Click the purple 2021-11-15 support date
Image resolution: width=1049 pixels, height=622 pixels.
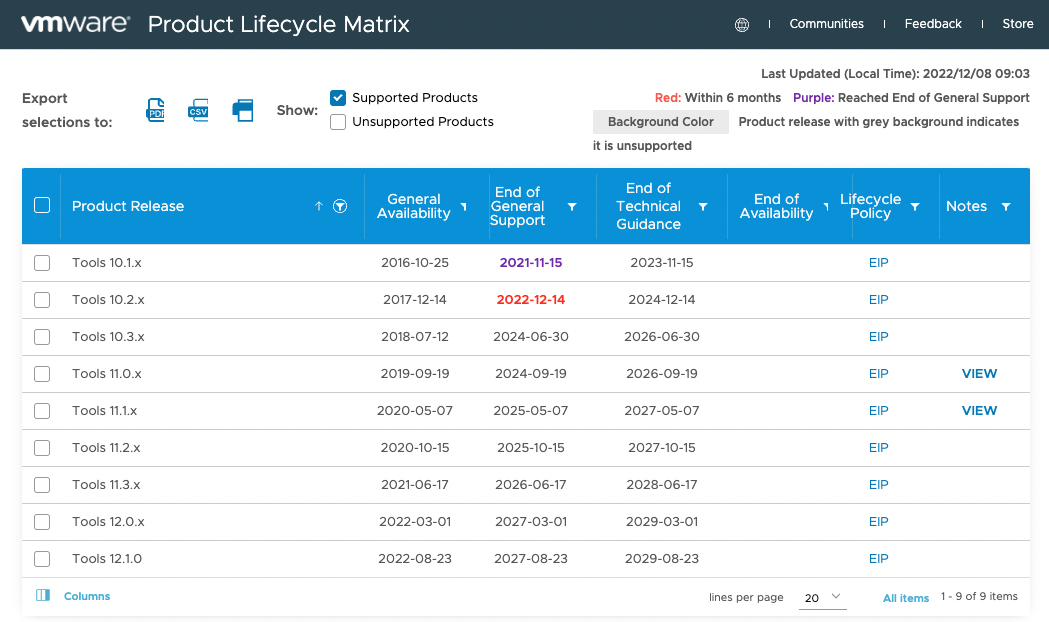click(531, 263)
